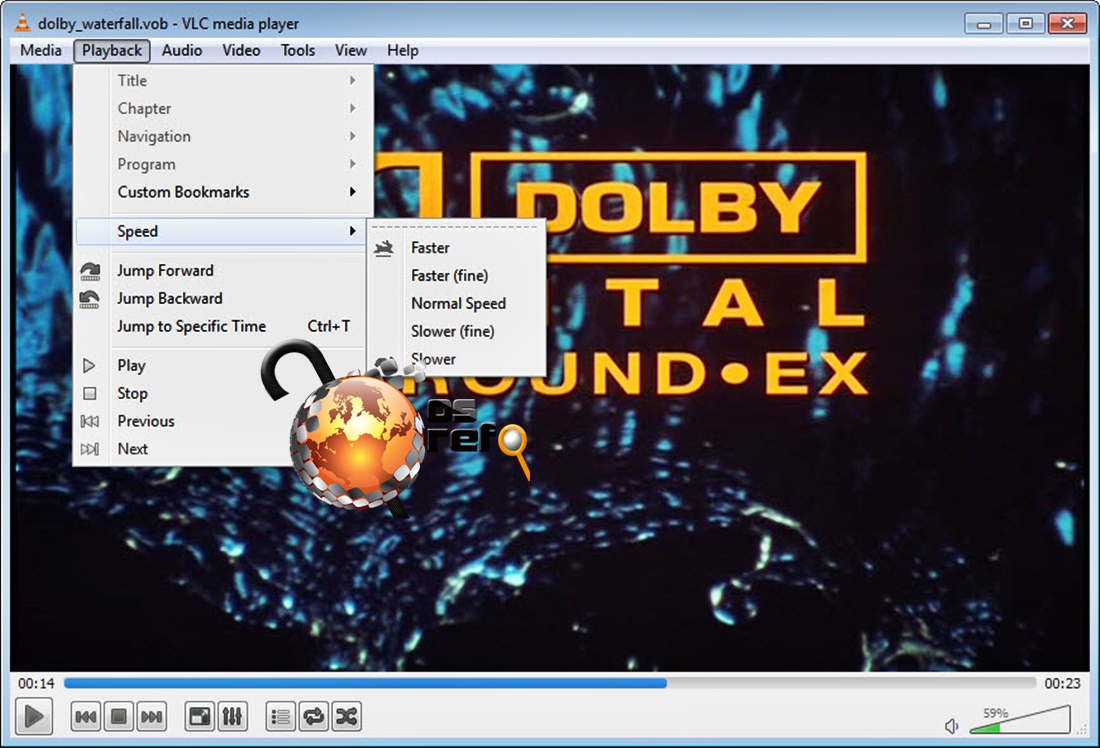Select Jump Forward menu item
Image resolution: width=1100 pixels, height=748 pixels.
point(223,271)
